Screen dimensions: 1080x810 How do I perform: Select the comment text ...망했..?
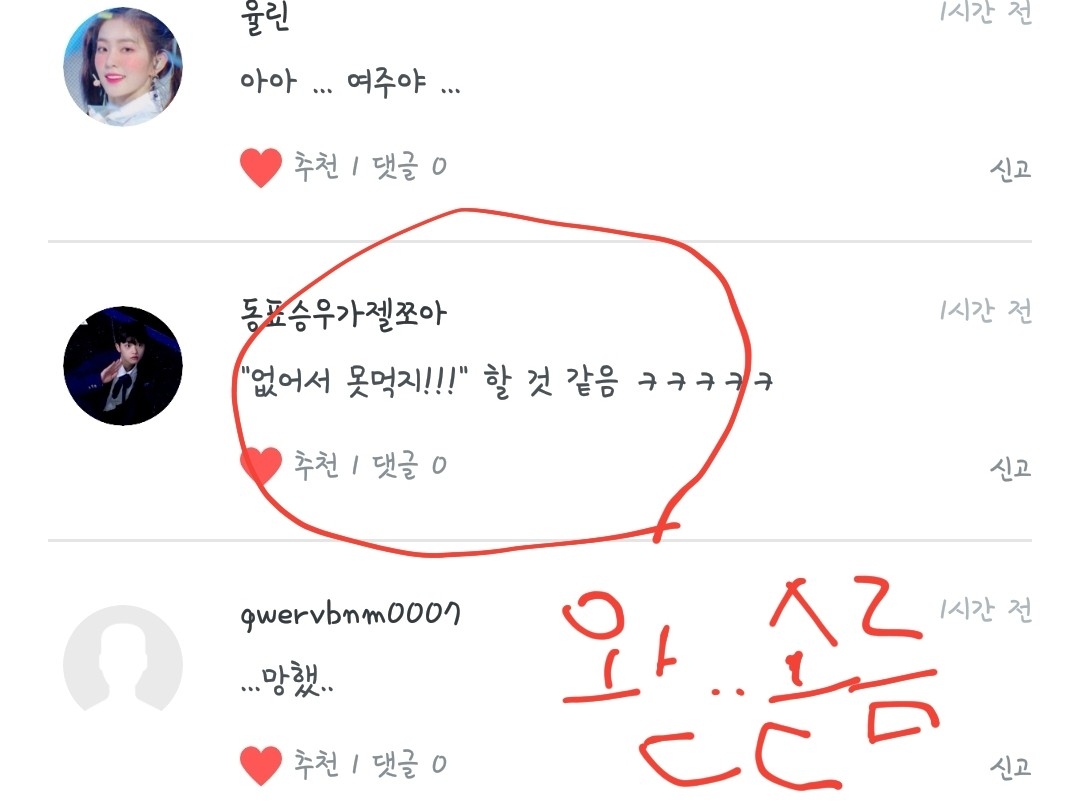(287, 679)
